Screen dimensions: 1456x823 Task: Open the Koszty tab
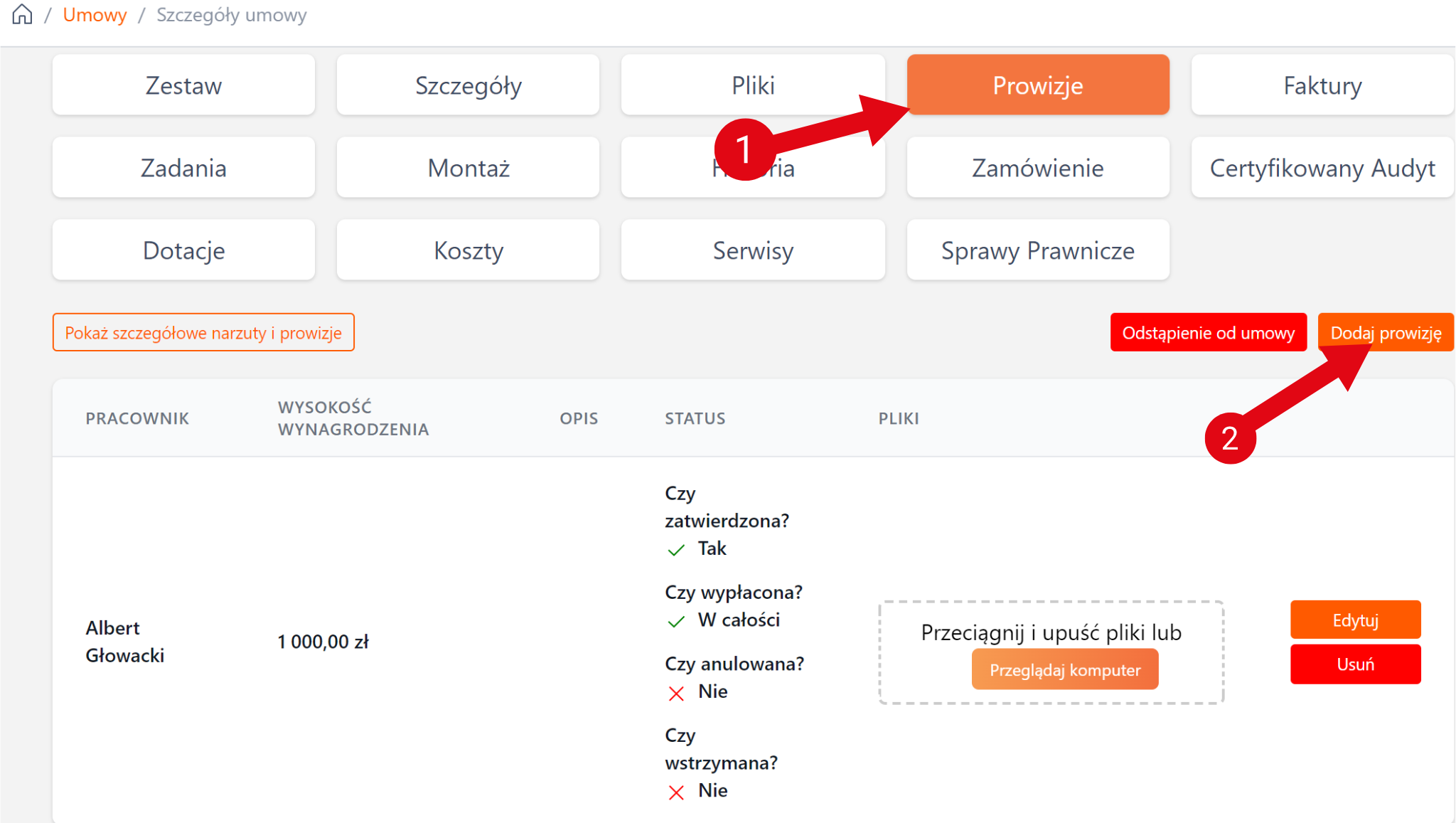point(468,250)
